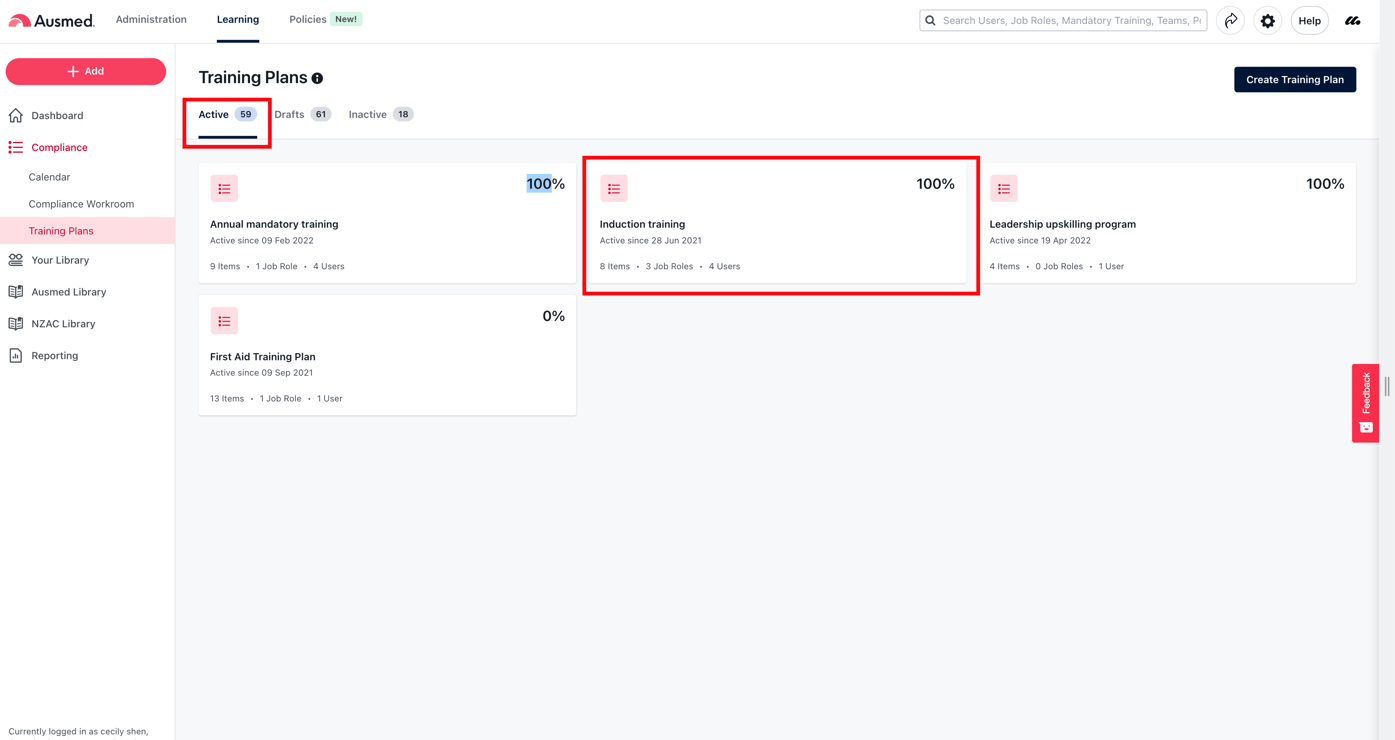The height and width of the screenshot is (740, 1395).
Task: Open the Feedback side tab
Action: coord(1365,403)
